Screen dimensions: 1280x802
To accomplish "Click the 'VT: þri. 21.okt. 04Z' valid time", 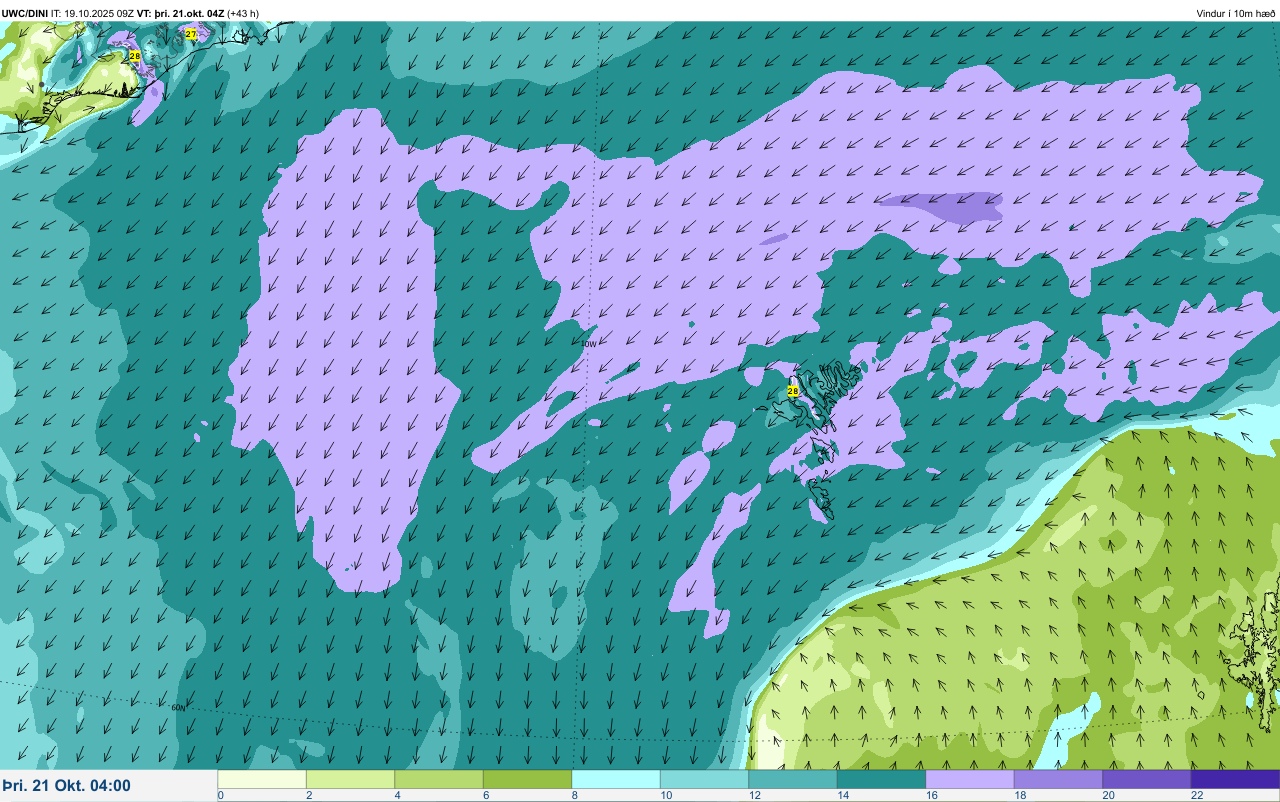I will (x=181, y=13).
